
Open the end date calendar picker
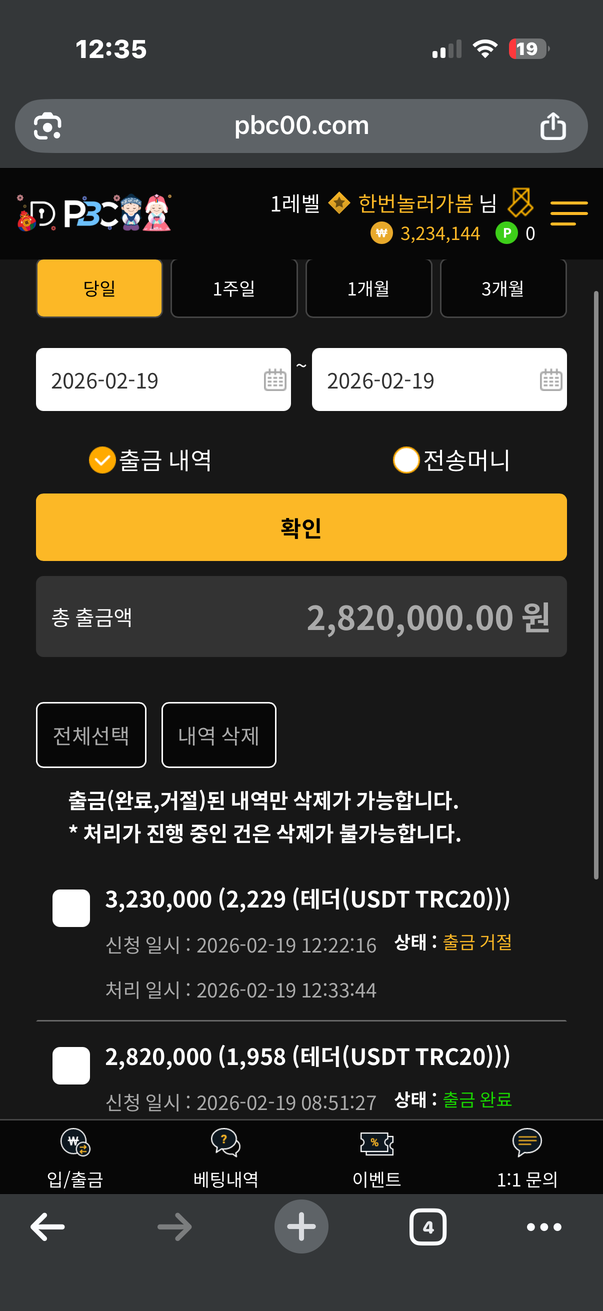(551, 380)
